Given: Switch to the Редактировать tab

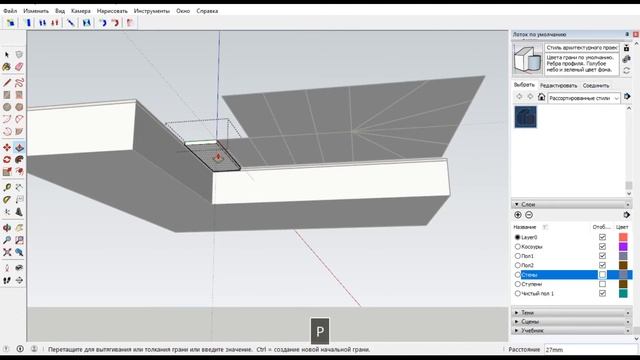Looking at the screenshot, I should 558,86.
